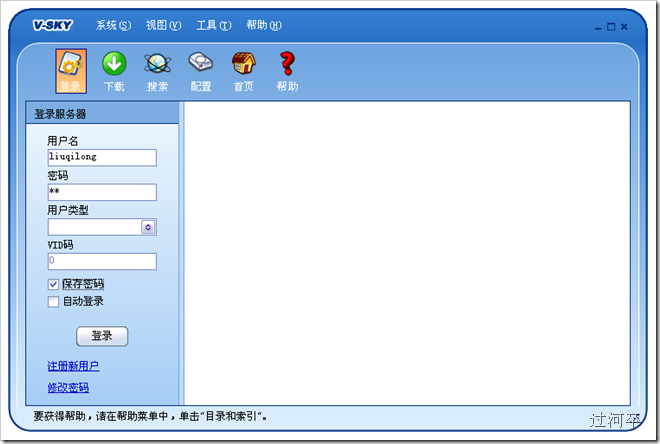Close the V-SKY window
660x444 pixels.
(x=624, y=27)
